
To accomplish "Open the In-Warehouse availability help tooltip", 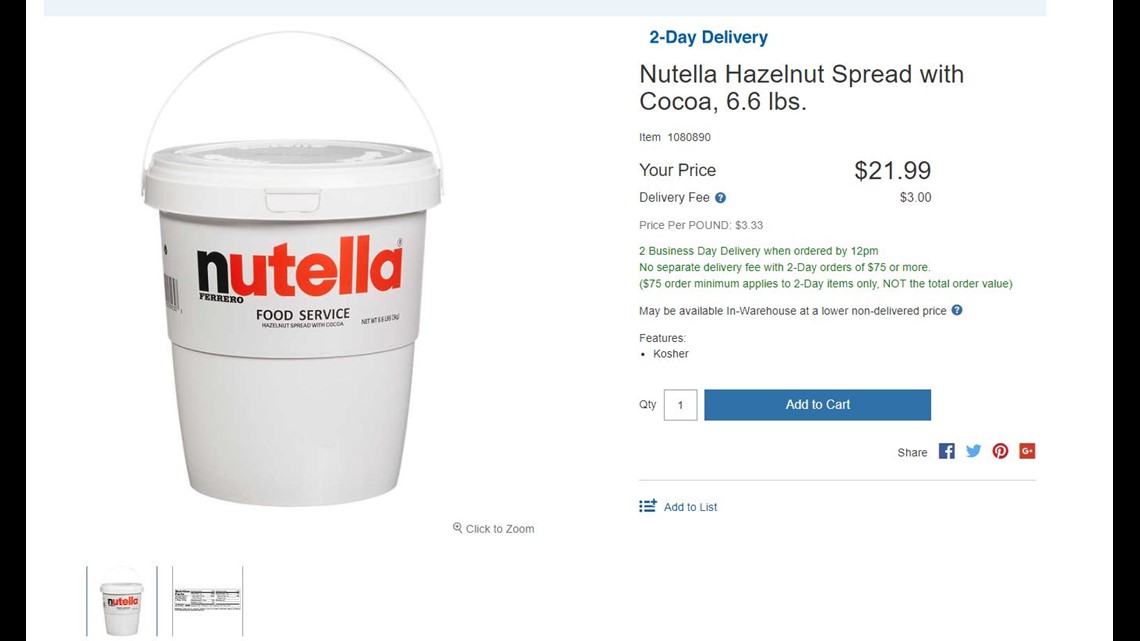I will coord(957,311).
